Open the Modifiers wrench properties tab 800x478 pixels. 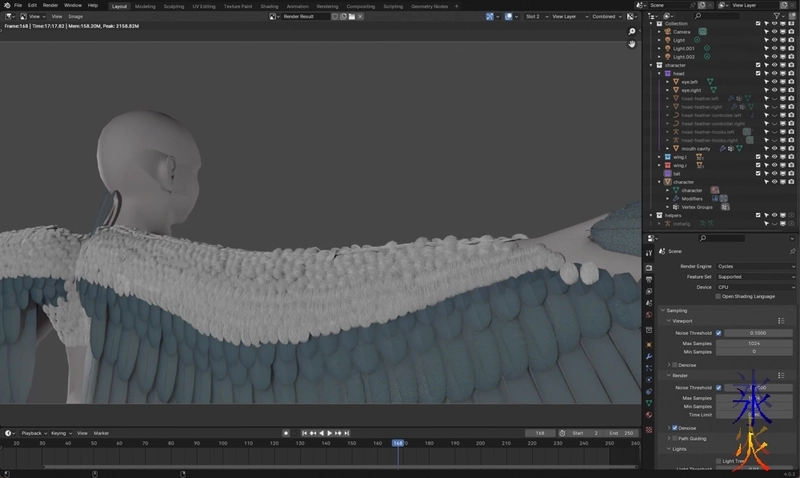pos(649,355)
